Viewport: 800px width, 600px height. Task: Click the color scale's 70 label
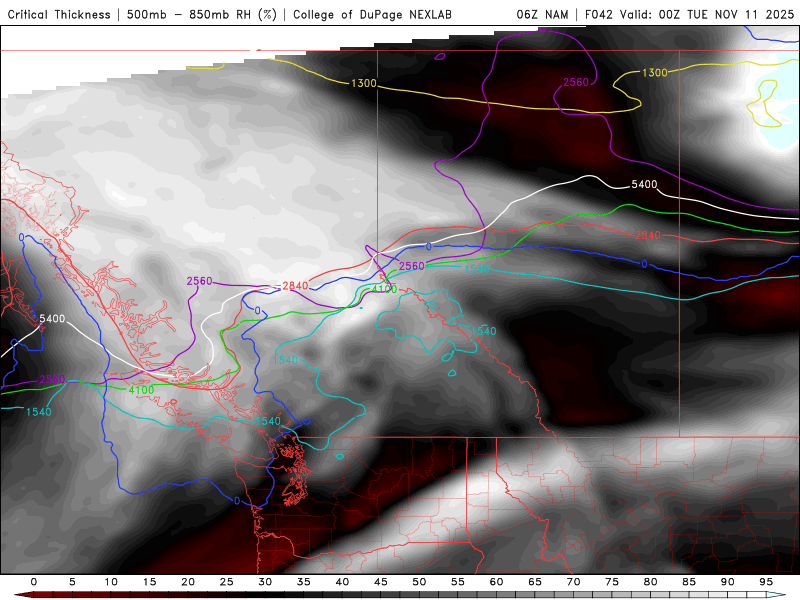point(573,582)
